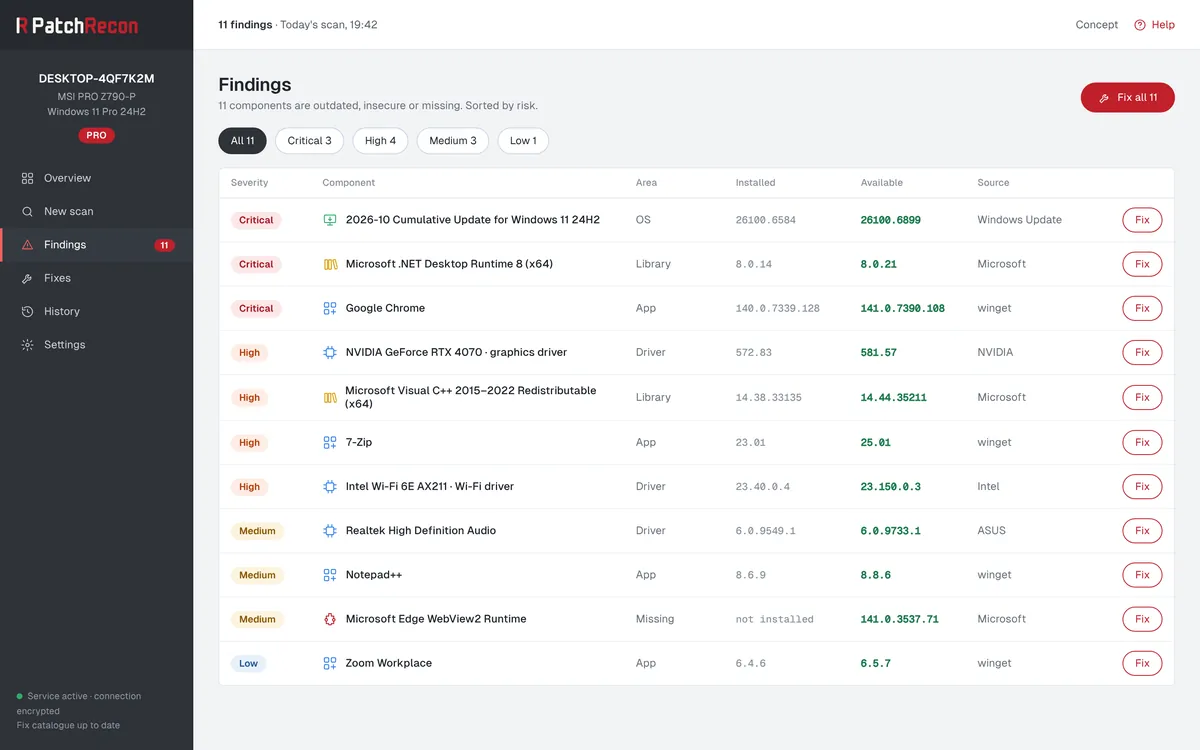Click the Notepad++ app icon

tap(330, 575)
